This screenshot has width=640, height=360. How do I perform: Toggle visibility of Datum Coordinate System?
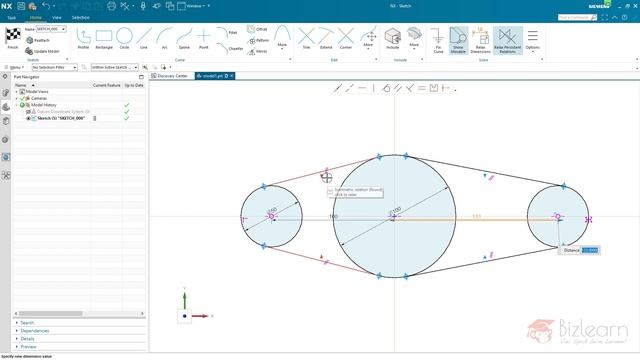[x=28, y=111]
